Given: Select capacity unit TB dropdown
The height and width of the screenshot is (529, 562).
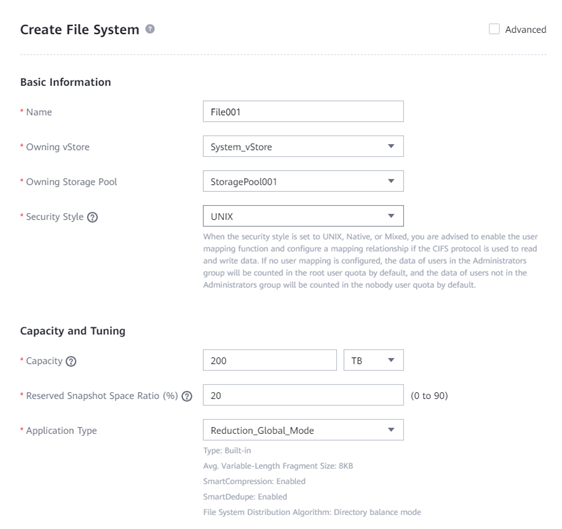Looking at the screenshot, I should click(373, 360).
